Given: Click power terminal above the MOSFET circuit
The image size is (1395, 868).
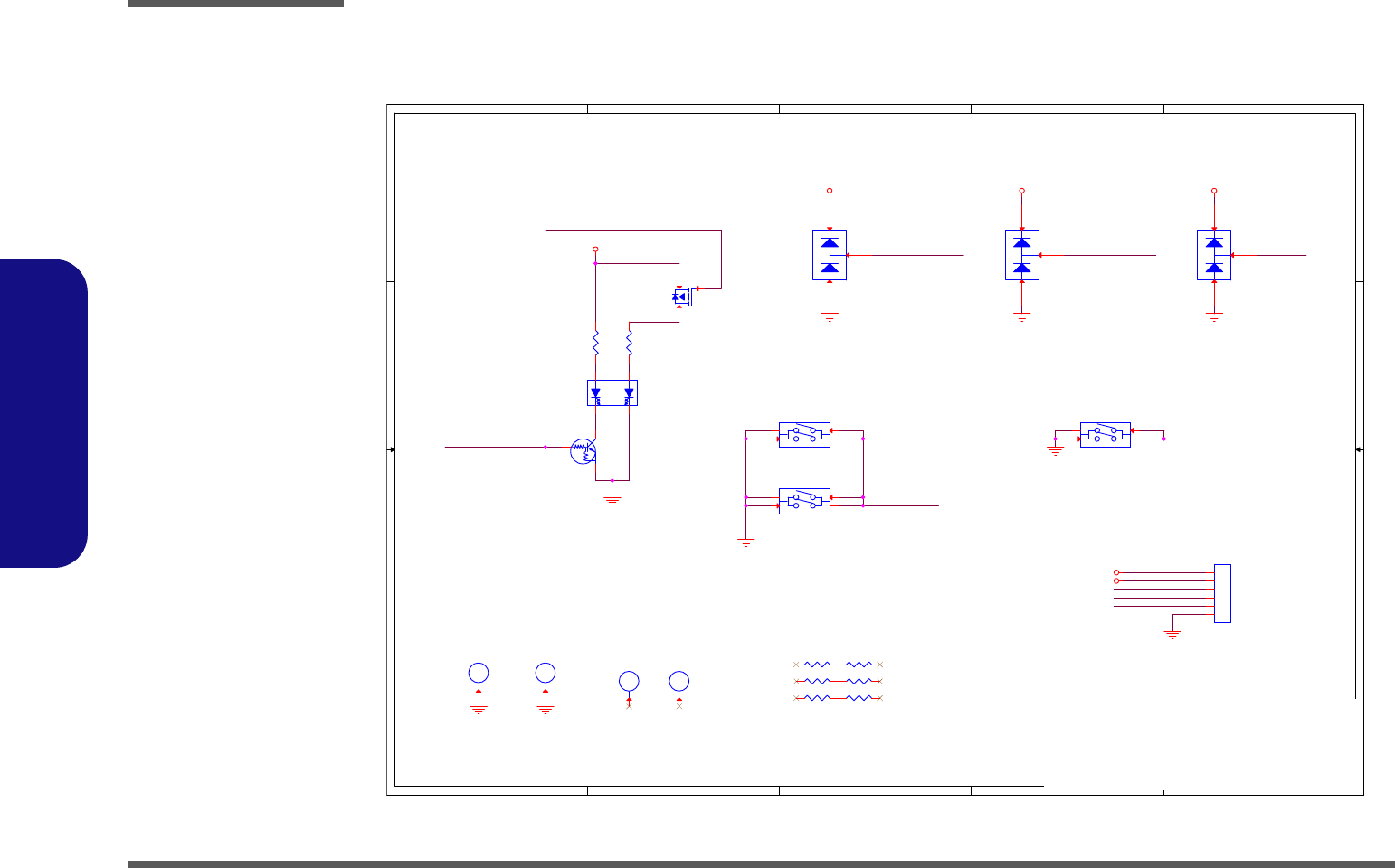Looking at the screenshot, I should click(595, 249).
